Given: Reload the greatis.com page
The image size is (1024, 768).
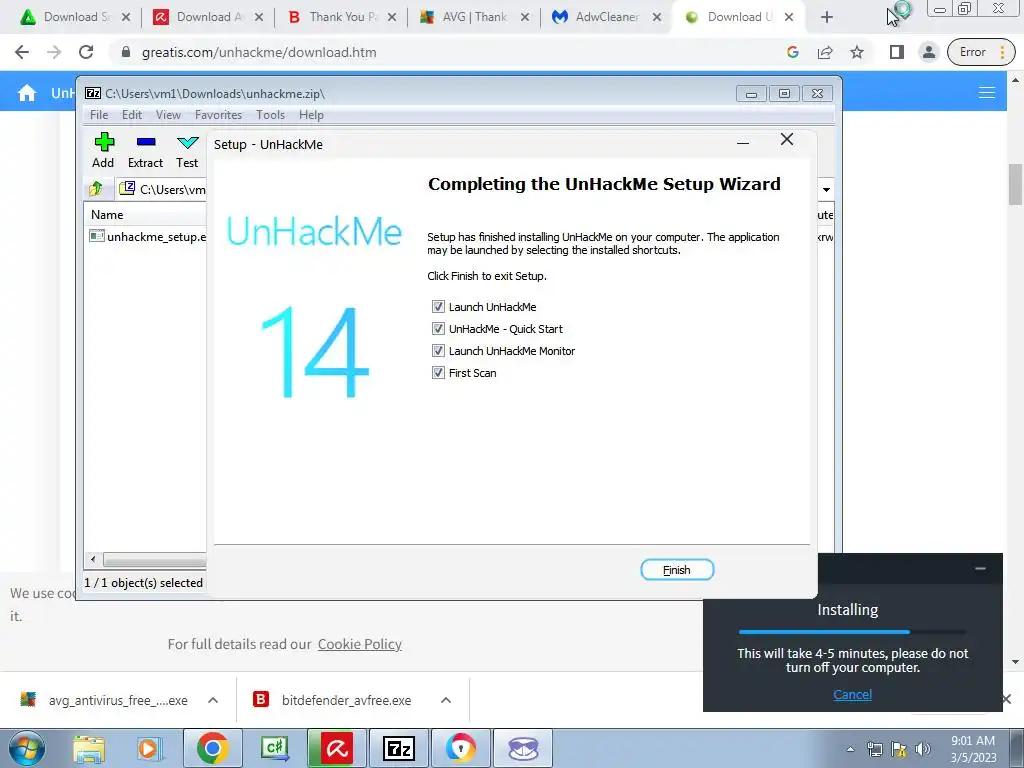Looking at the screenshot, I should 86,52.
